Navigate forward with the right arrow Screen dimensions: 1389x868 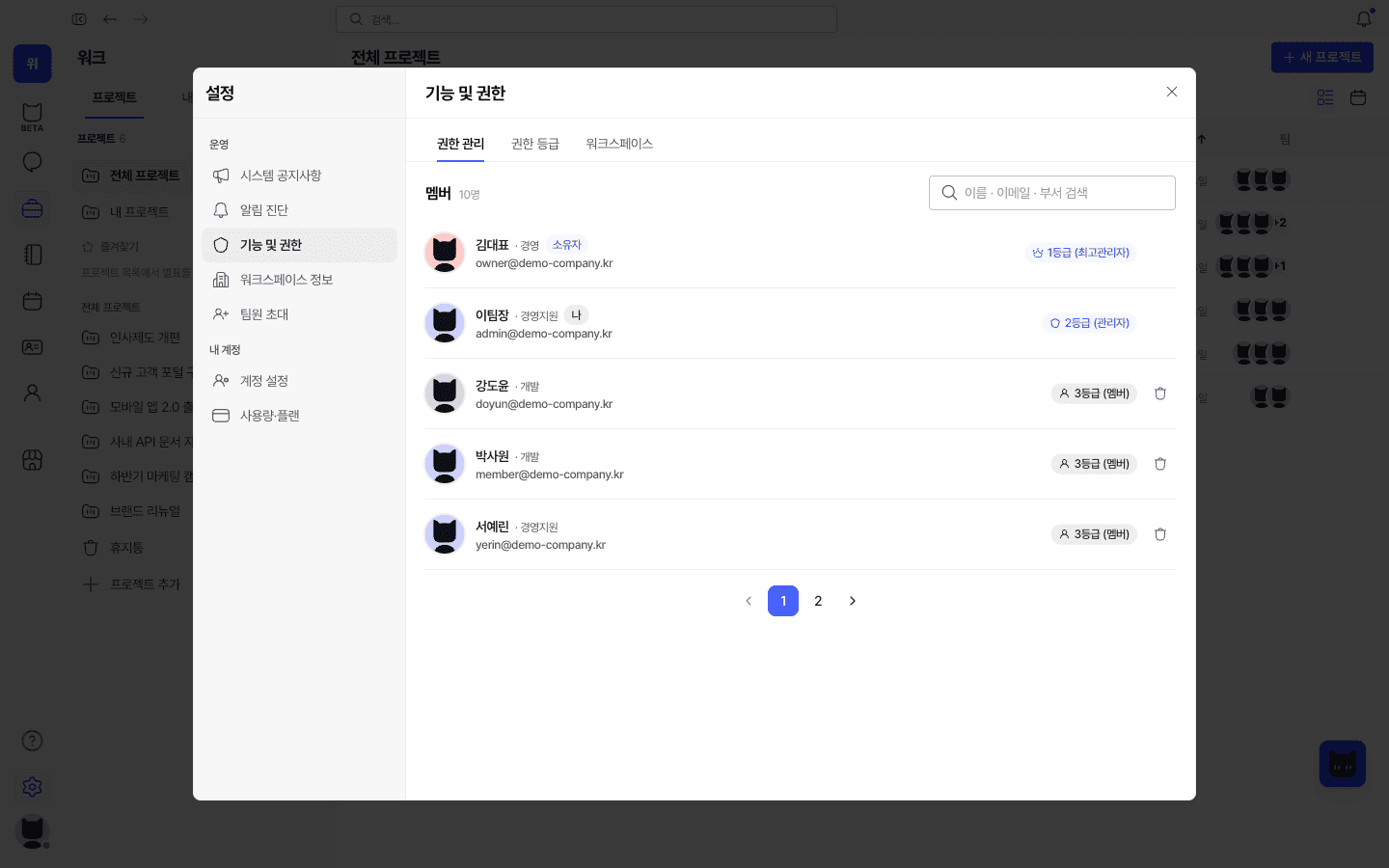coord(141,19)
